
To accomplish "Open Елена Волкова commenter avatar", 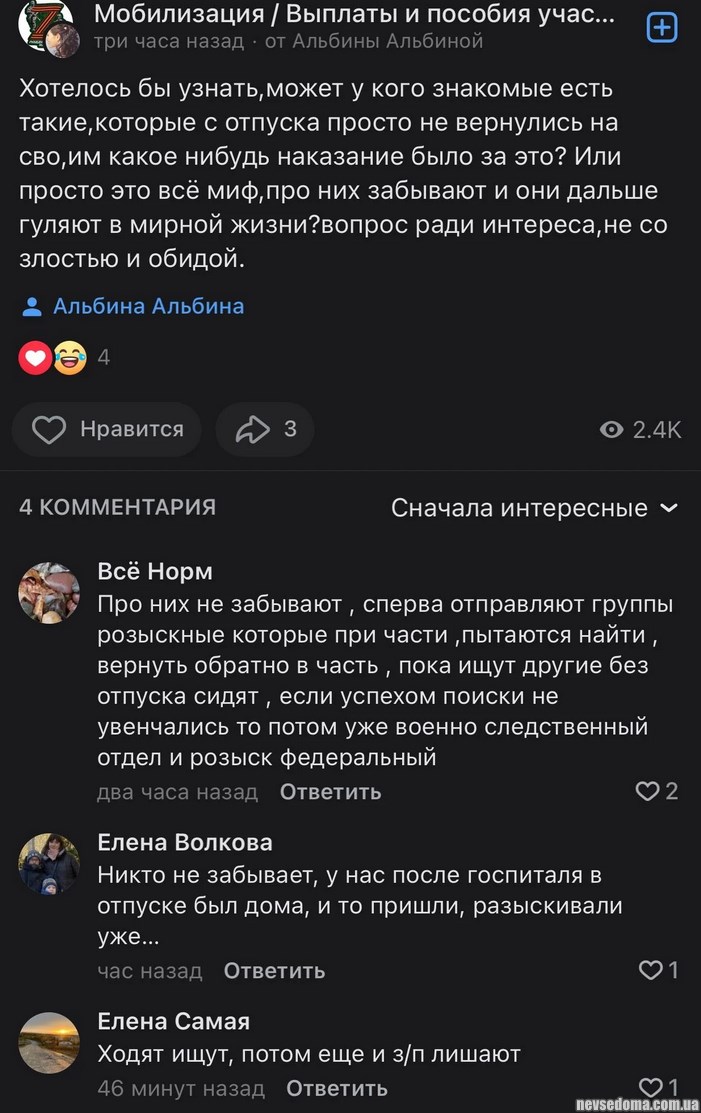I will 49,863.
